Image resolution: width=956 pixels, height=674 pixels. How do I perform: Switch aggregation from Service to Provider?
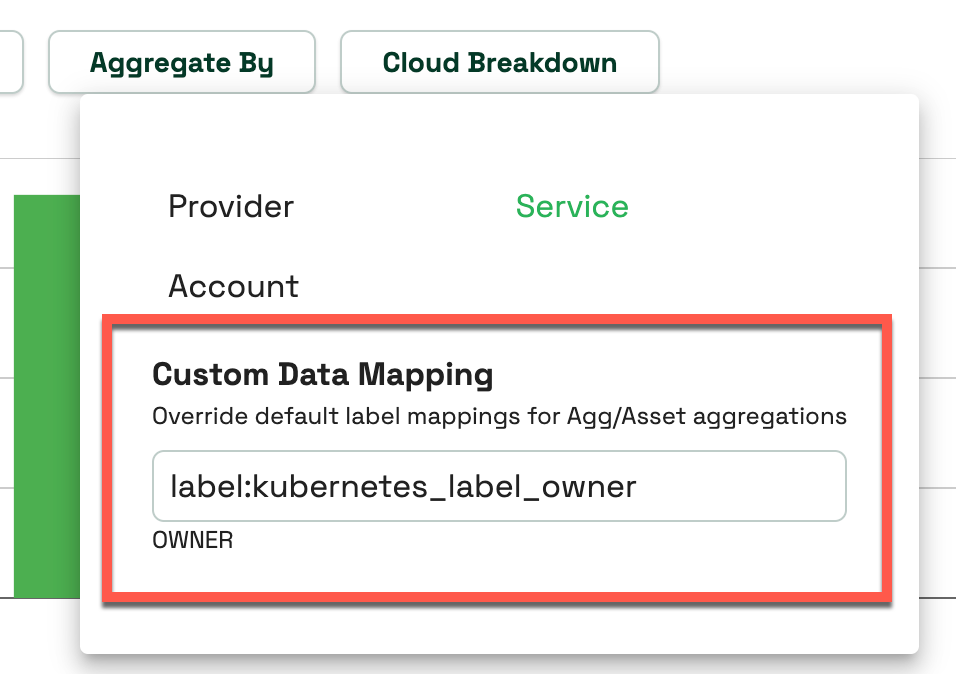point(231,207)
